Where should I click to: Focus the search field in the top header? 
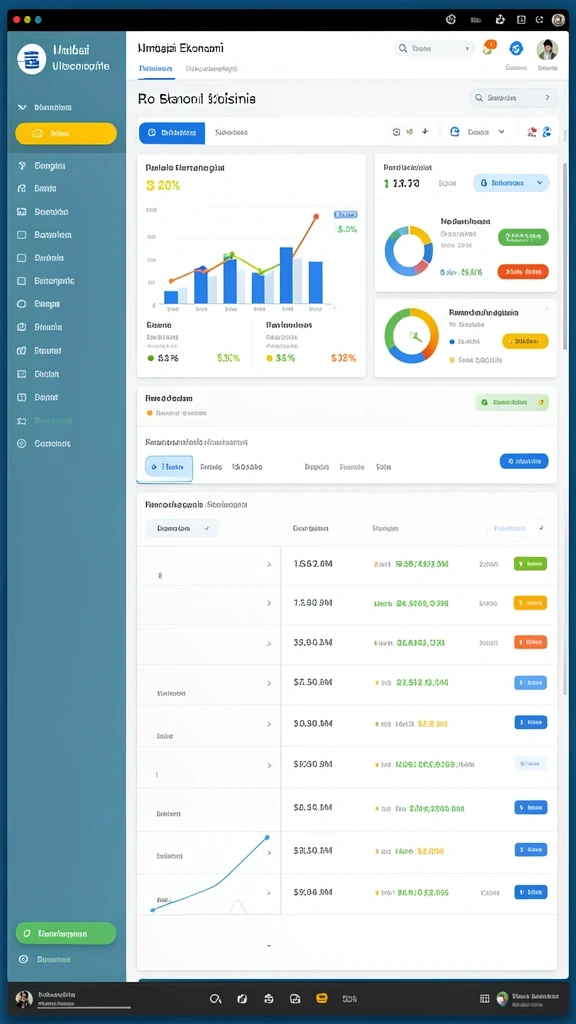(434, 48)
